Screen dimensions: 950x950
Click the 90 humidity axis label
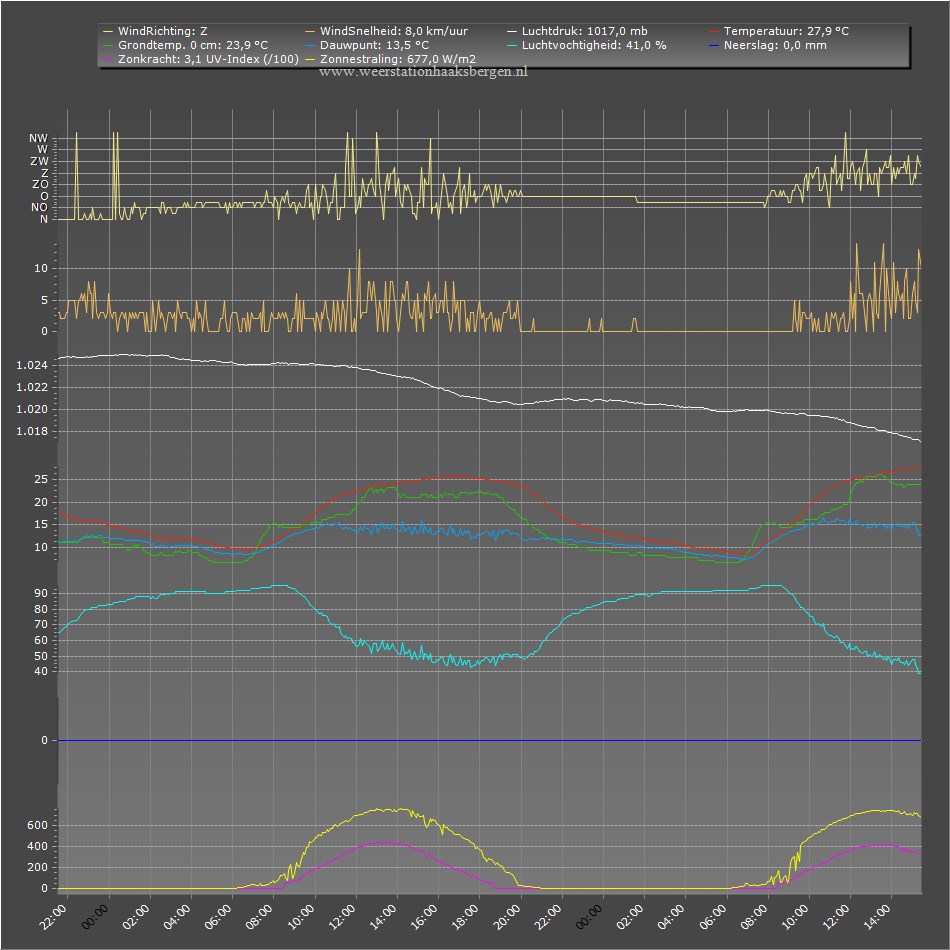(x=41, y=593)
